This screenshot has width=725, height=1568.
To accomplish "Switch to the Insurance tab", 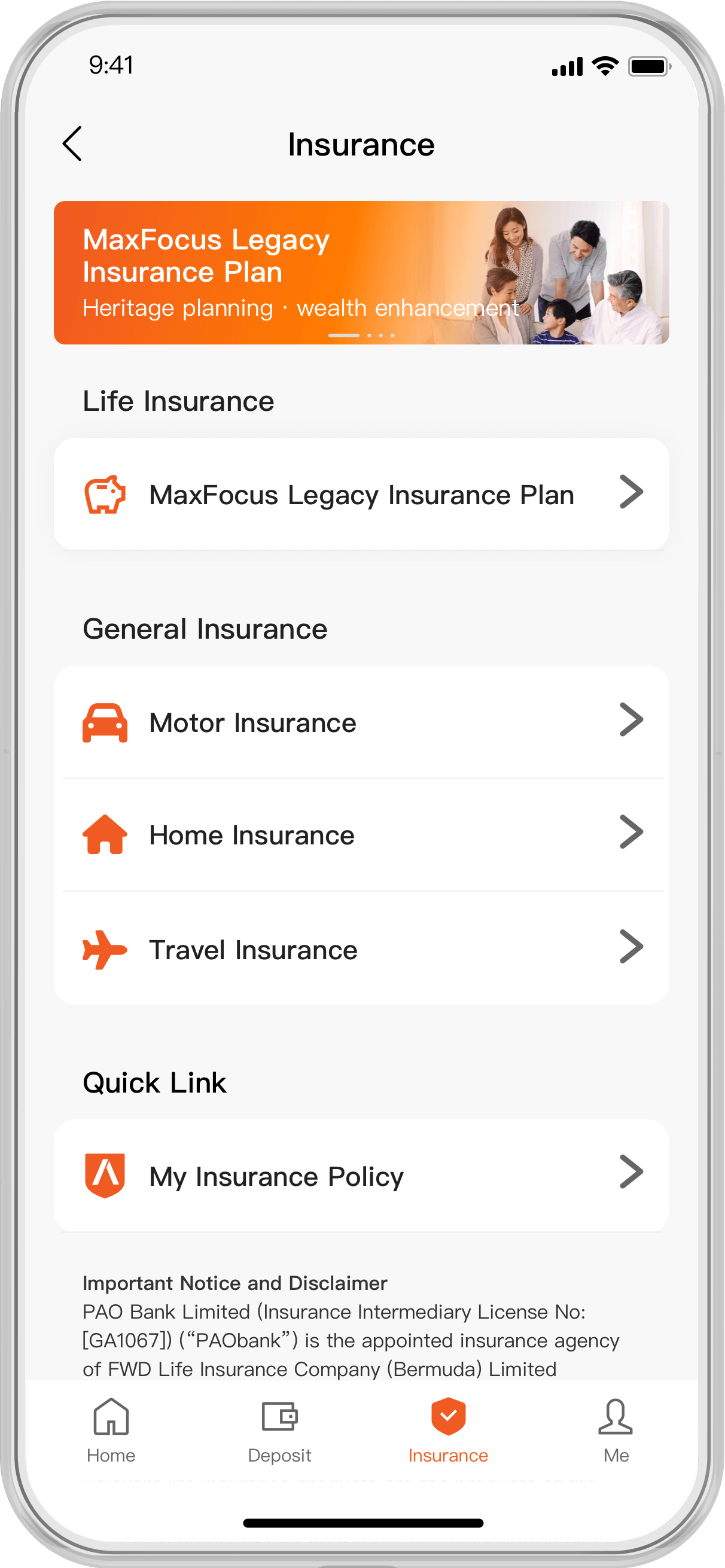I will click(448, 1428).
